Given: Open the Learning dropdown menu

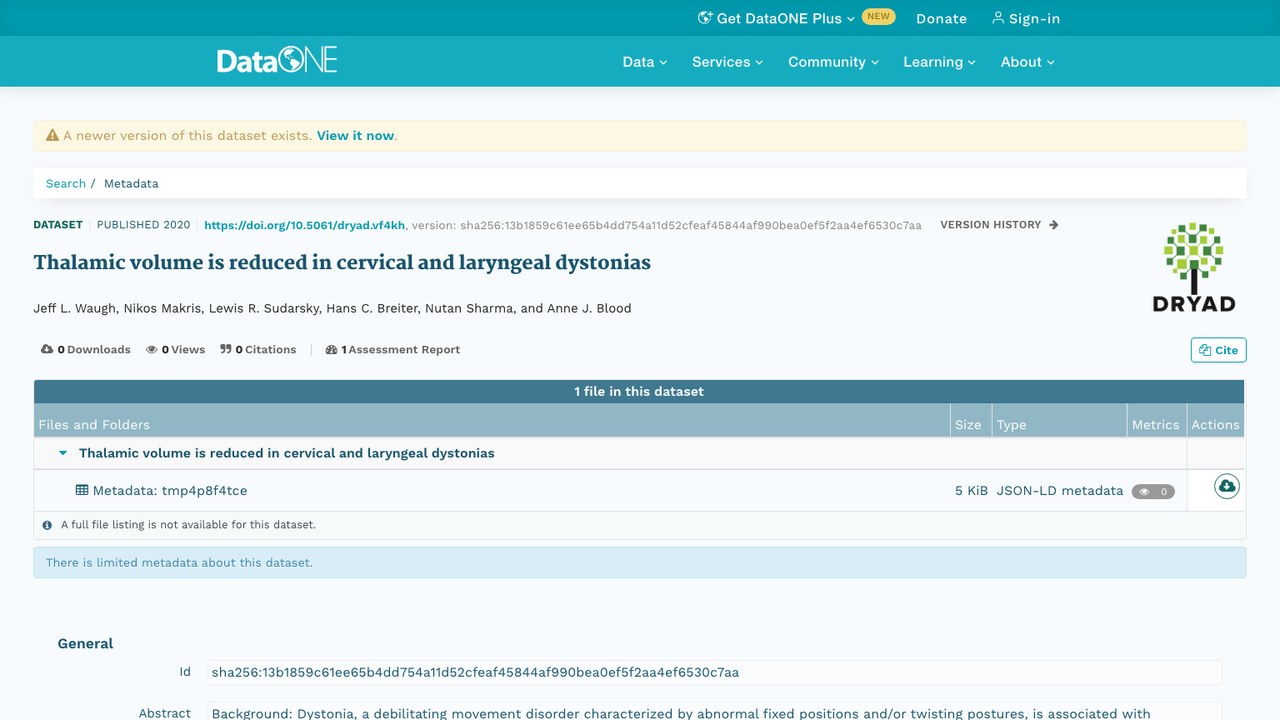Looking at the screenshot, I should point(939,62).
